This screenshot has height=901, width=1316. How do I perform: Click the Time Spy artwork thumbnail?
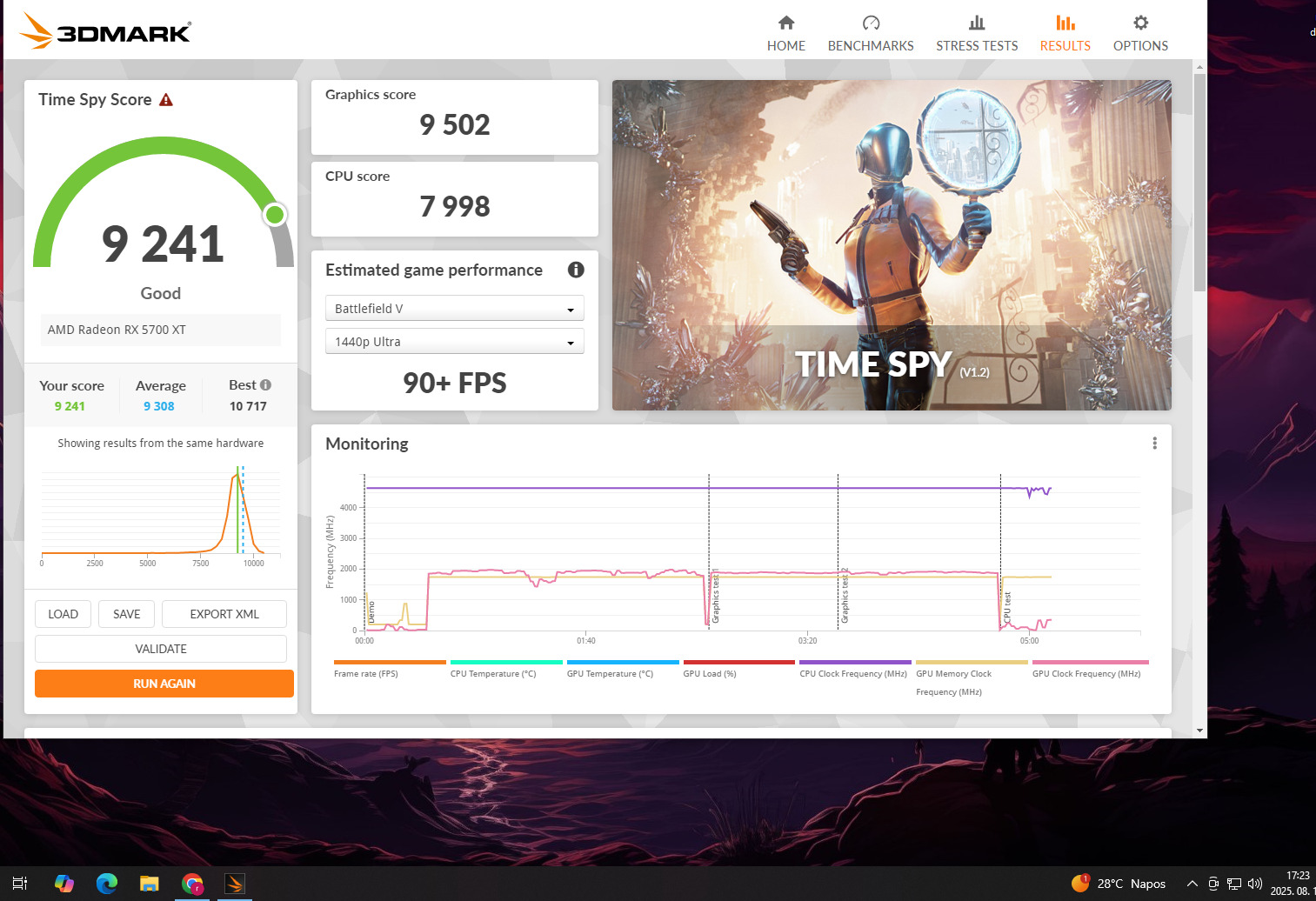[892, 245]
